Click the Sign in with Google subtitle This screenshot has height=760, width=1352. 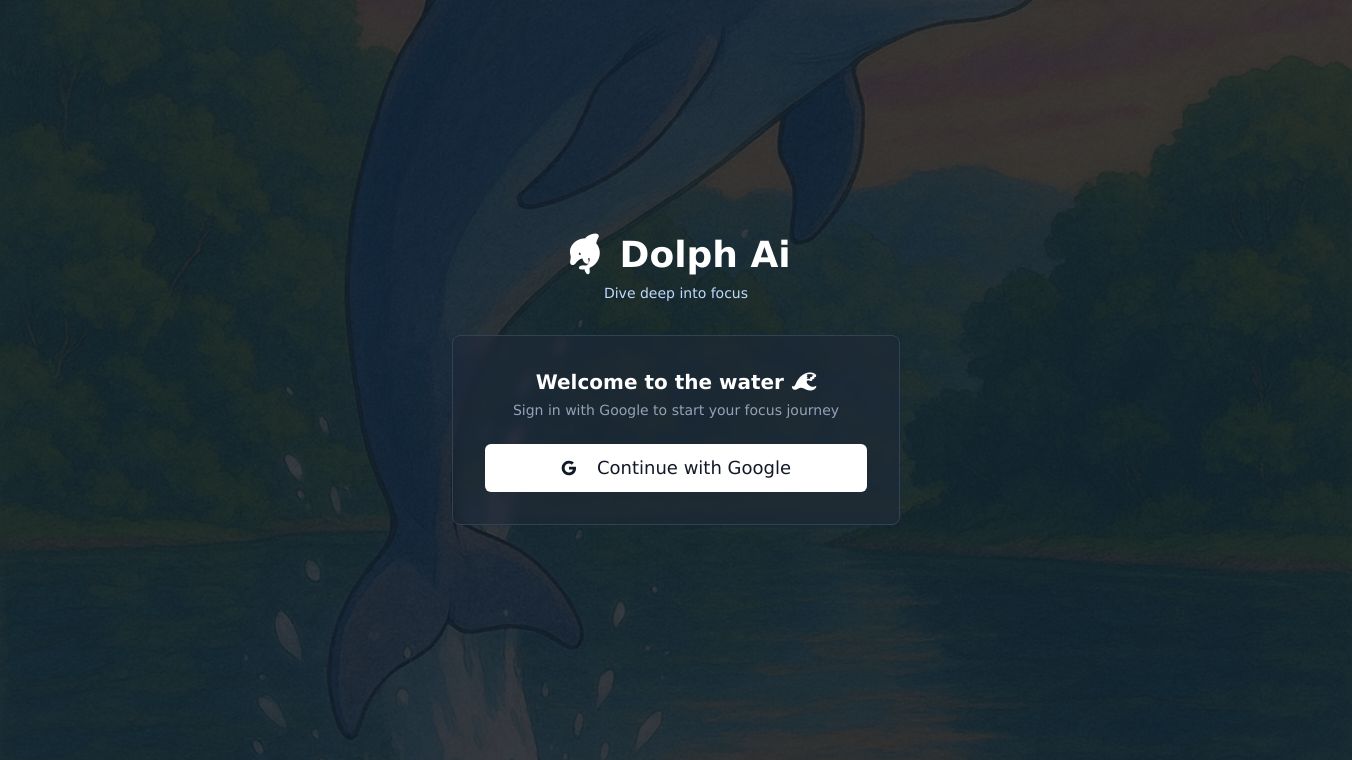coord(676,410)
